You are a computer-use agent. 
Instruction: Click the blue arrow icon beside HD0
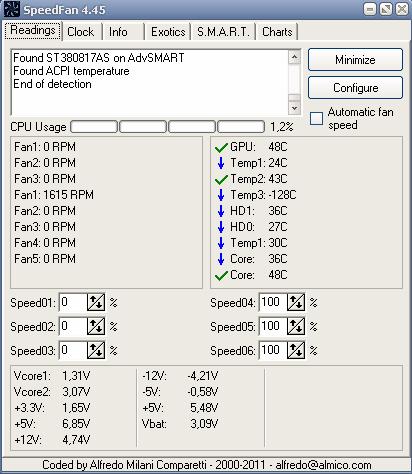(221, 227)
